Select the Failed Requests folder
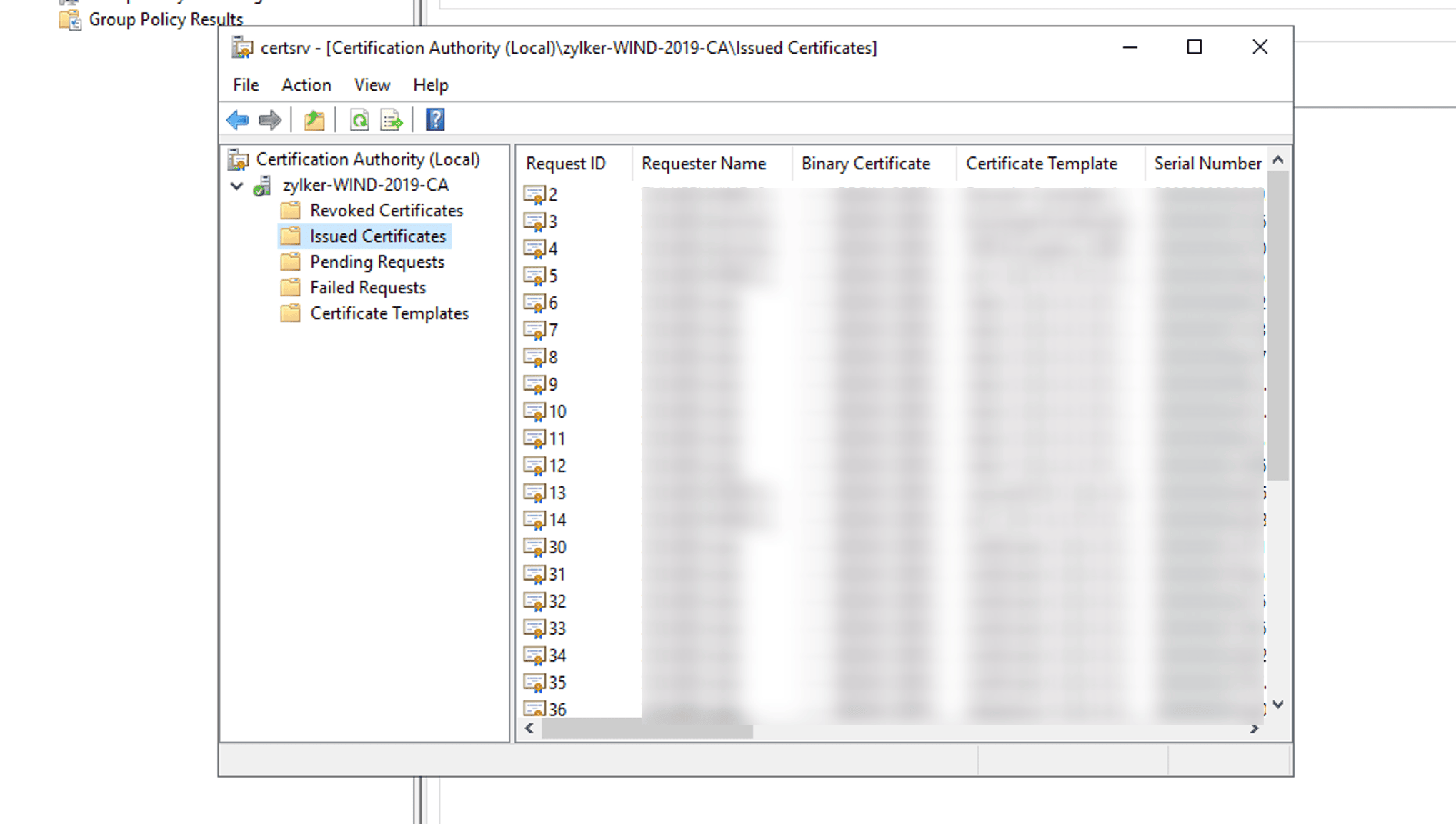Screen dimensions: 1456x824 [x=367, y=288]
